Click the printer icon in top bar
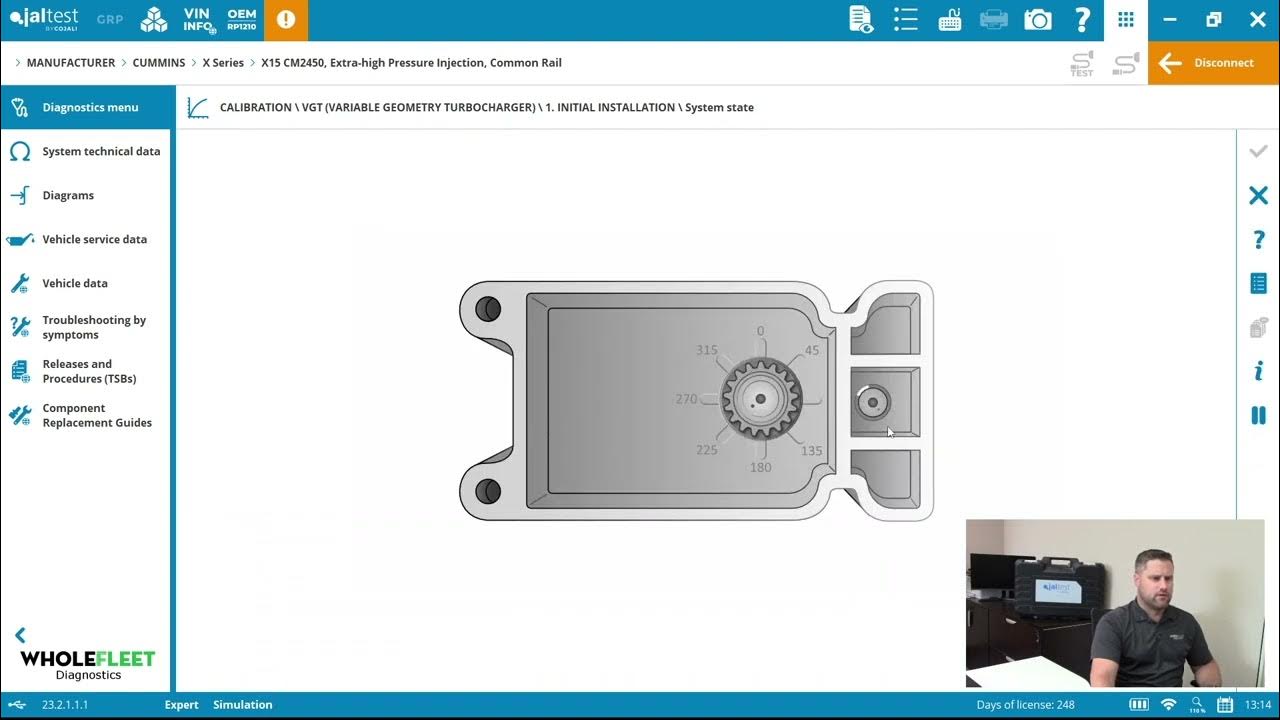The image size is (1280, 720). [x=994, y=20]
